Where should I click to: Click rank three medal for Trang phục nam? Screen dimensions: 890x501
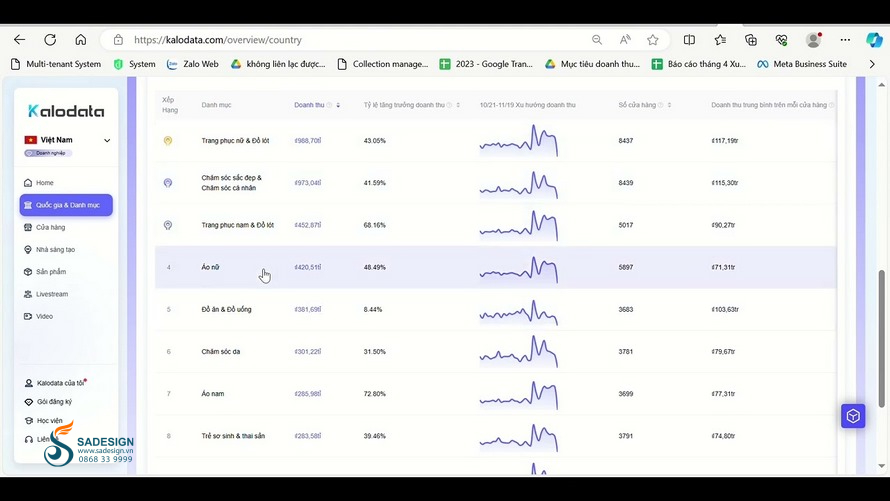[x=168, y=225]
